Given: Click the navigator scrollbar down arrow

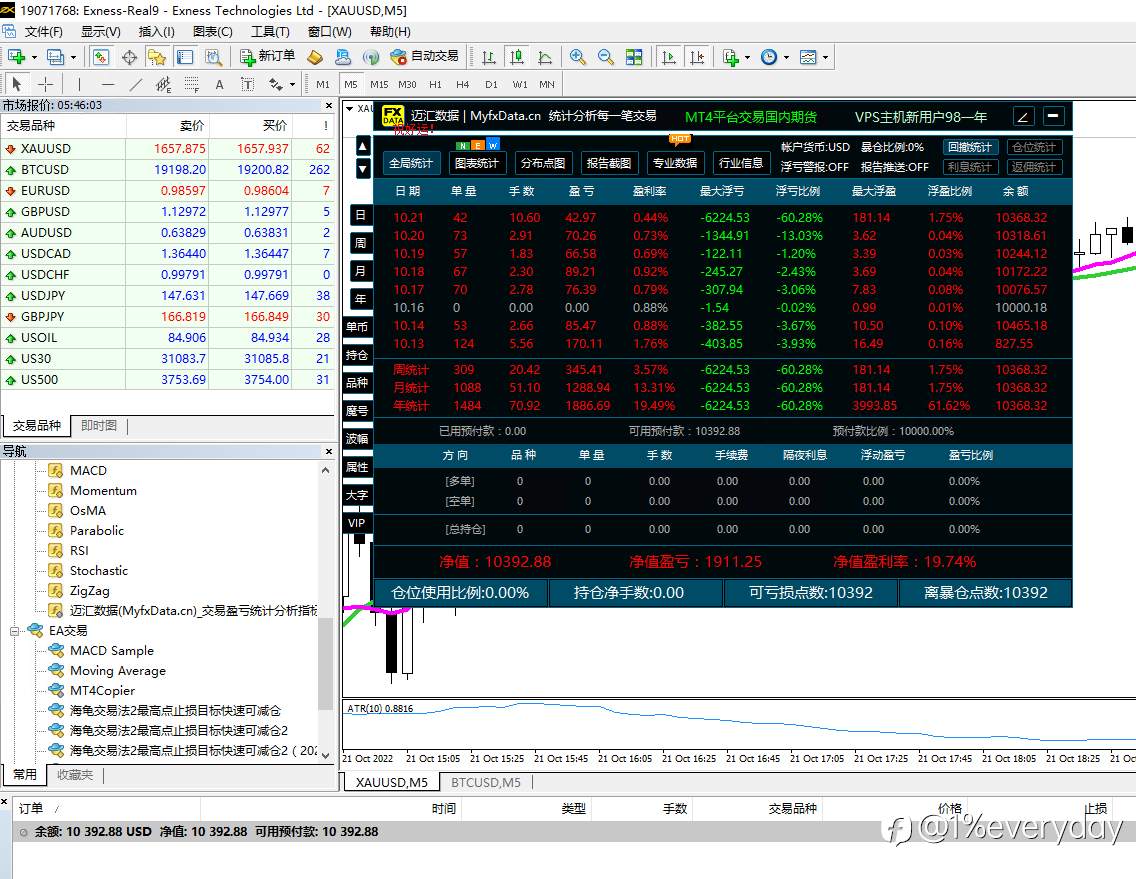Looking at the screenshot, I should [325, 754].
